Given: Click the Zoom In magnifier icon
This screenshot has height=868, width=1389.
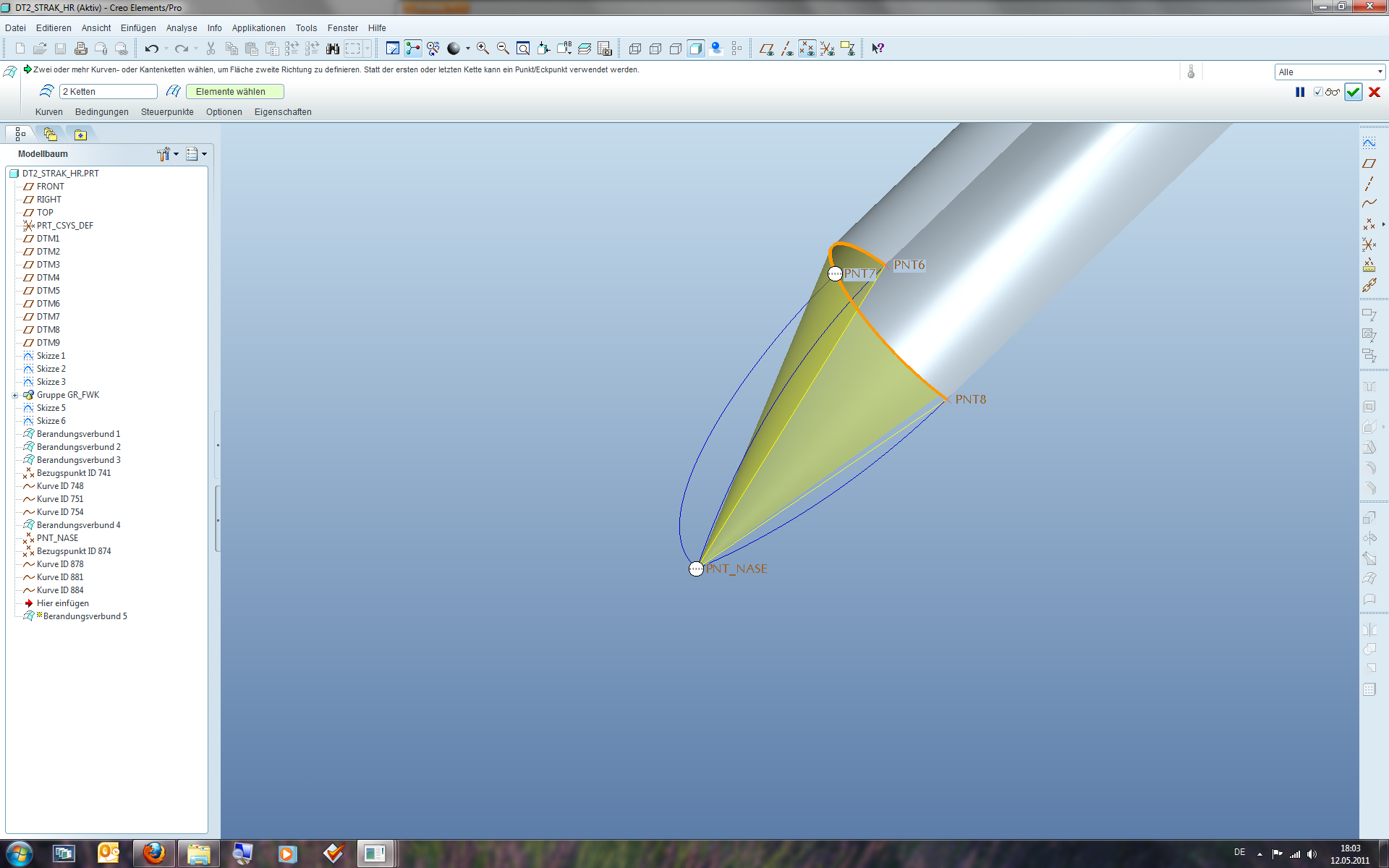Looking at the screenshot, I should [x=483, y=48].
